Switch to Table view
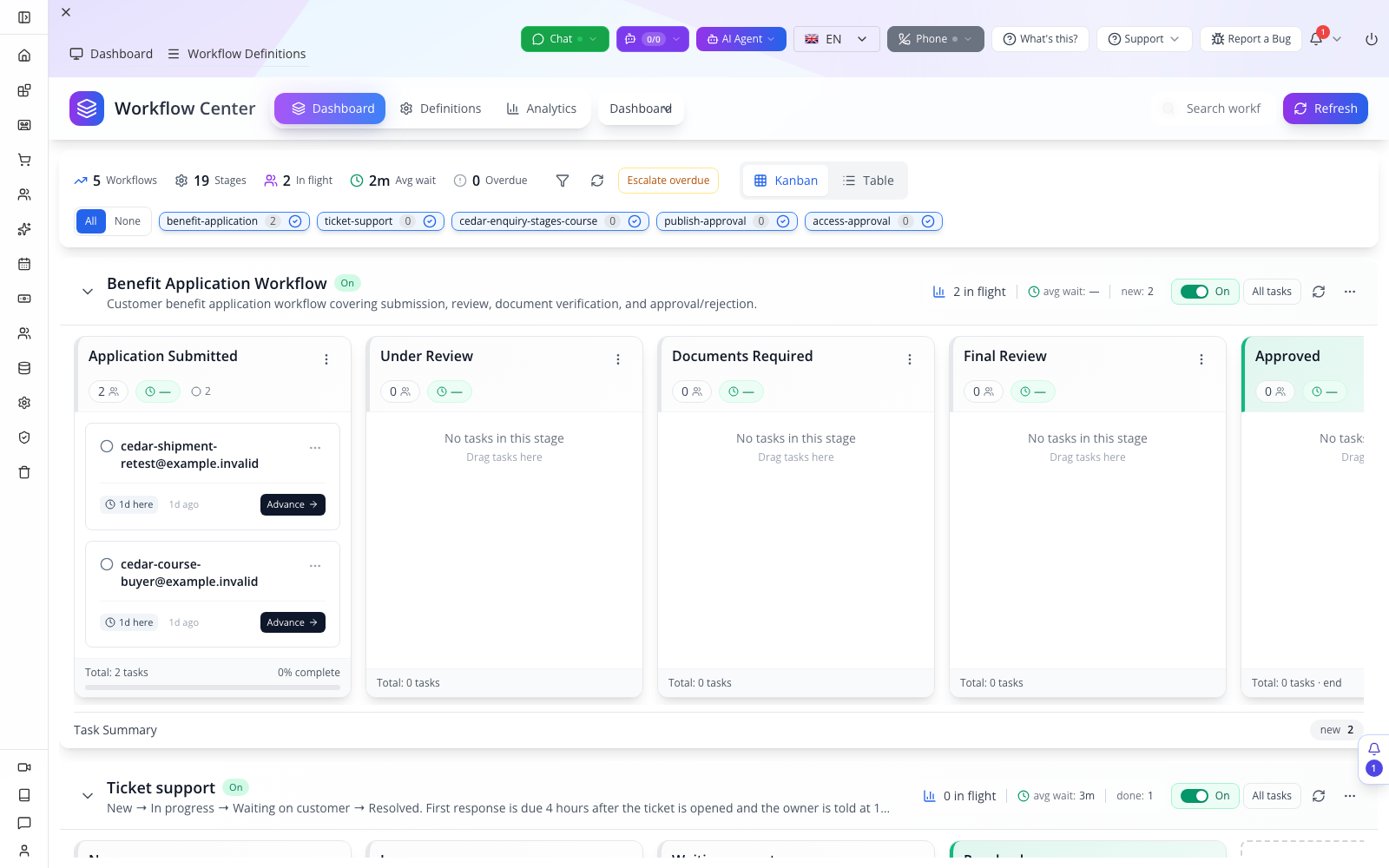This screenshot has height=868, width=1389. pos(868,181)
